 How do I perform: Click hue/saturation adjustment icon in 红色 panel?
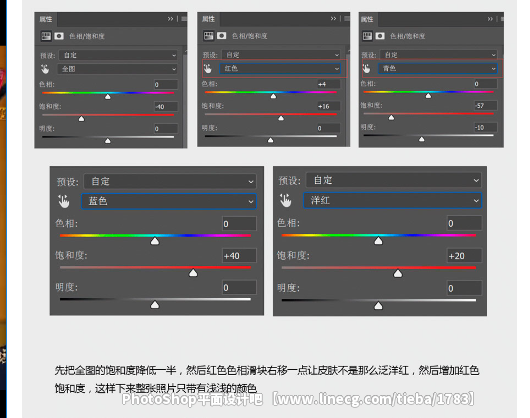coord(209,36)
